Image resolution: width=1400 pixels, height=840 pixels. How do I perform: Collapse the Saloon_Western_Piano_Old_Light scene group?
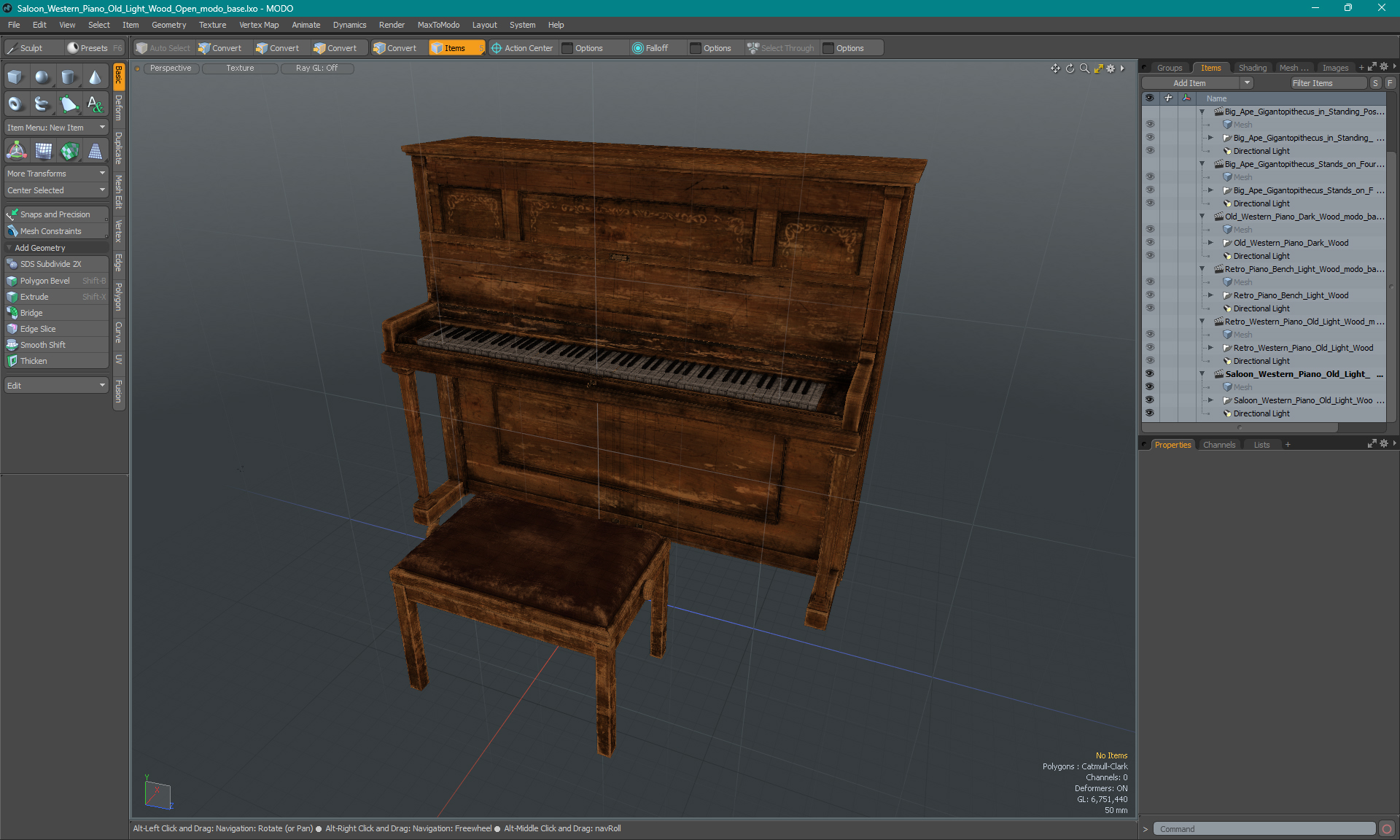click(x=1202, y=374)
